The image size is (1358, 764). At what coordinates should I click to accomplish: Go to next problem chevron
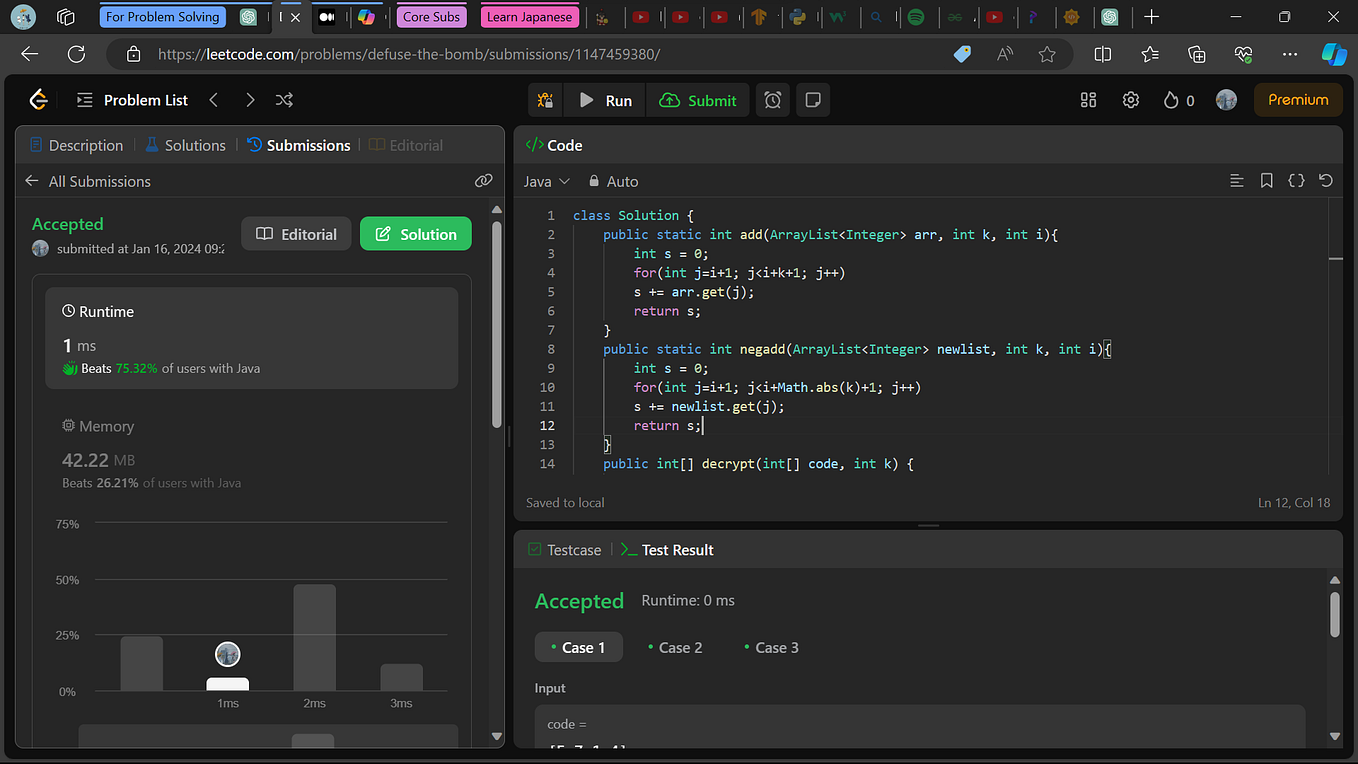250,100
